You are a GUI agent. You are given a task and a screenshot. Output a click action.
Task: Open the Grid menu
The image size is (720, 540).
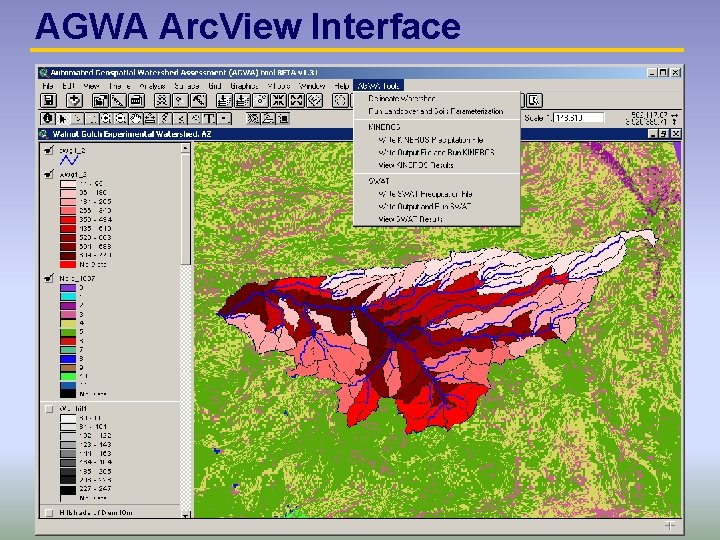214,86
